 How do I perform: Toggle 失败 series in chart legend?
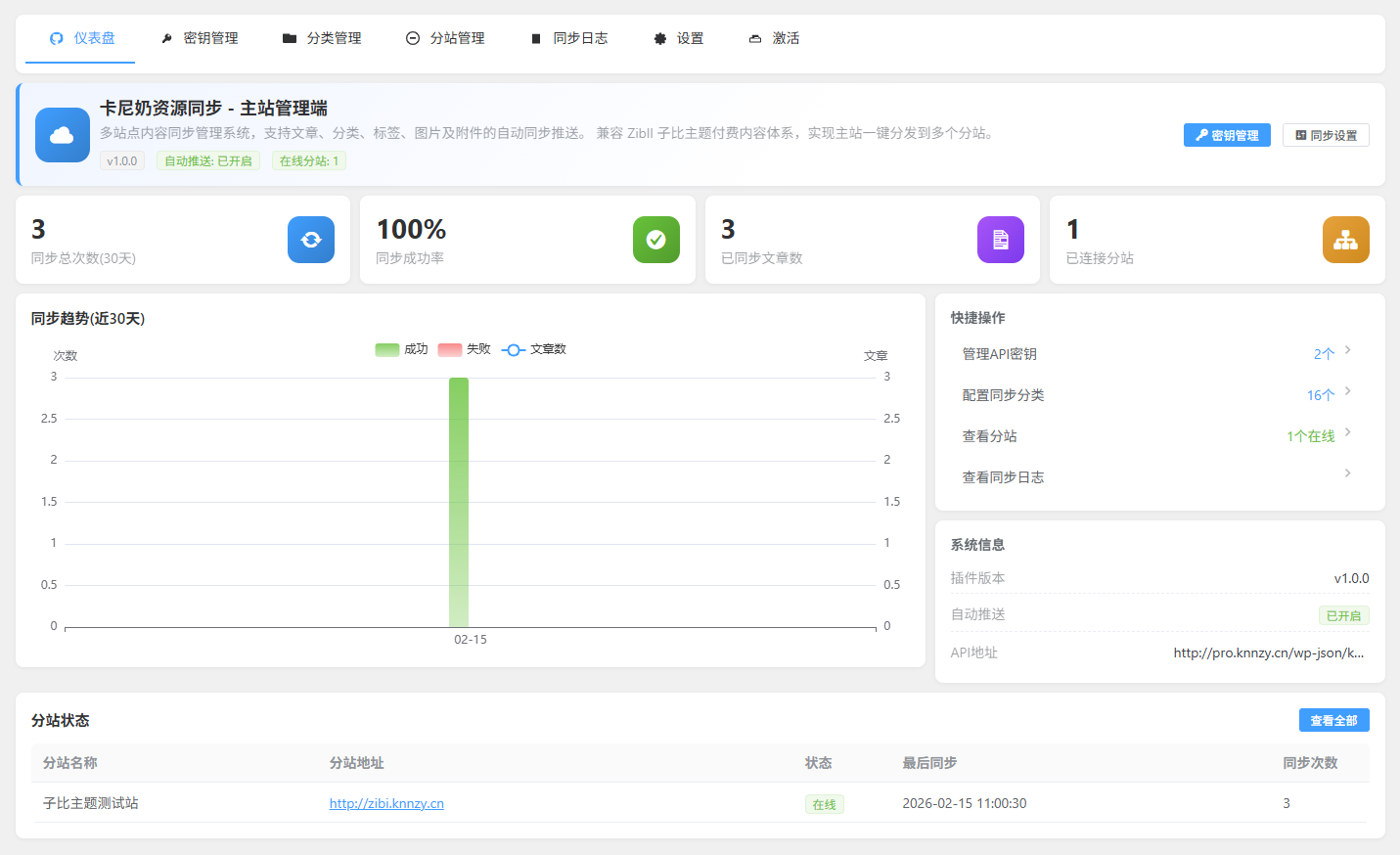pyautogui.click(x=464, y=349)
